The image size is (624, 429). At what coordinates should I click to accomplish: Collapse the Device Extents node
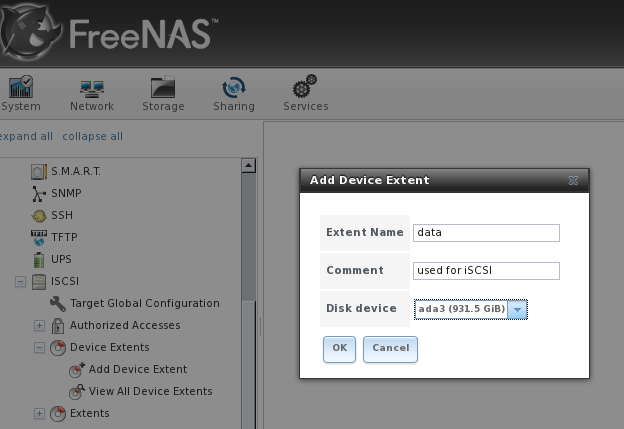pyautogui.click(x=39, y=347)
